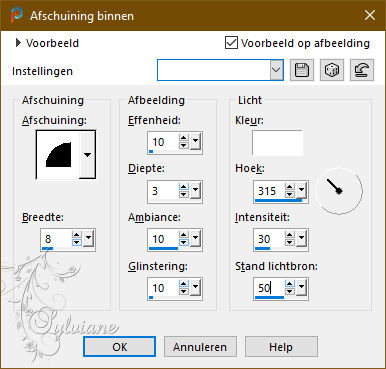Open the Hoek slider dropdown arrow
The width and height of the screenshot is (386, 369).
pyautogui.click(x=301, y=190)
